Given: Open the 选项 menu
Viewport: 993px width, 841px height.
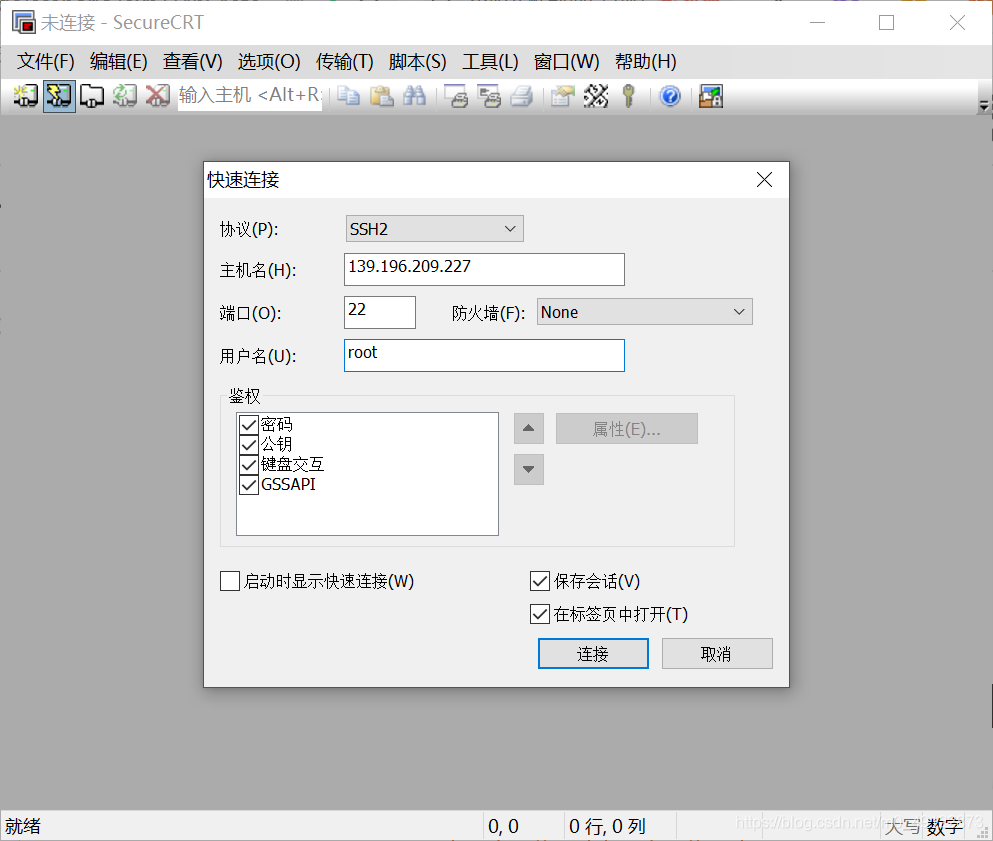Looking at the screenshot, I should 268,61.
